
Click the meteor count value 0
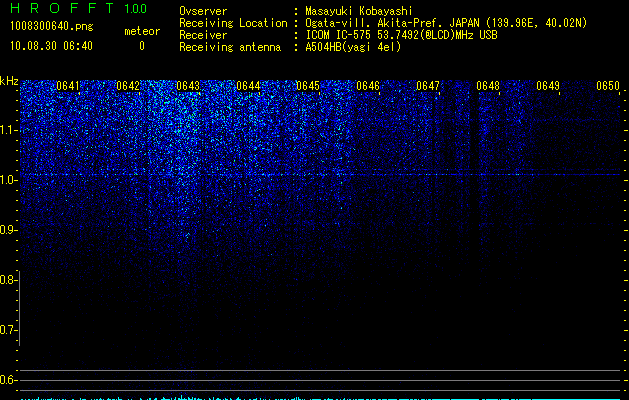tap(142, 46)
